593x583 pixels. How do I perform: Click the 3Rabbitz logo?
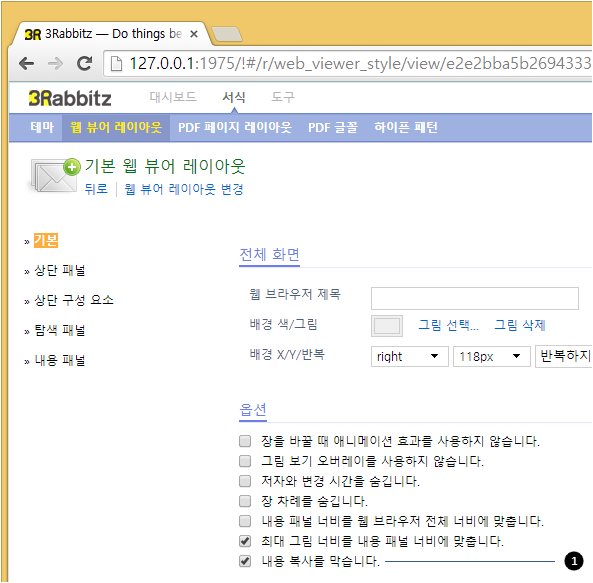tap(70, 98)
